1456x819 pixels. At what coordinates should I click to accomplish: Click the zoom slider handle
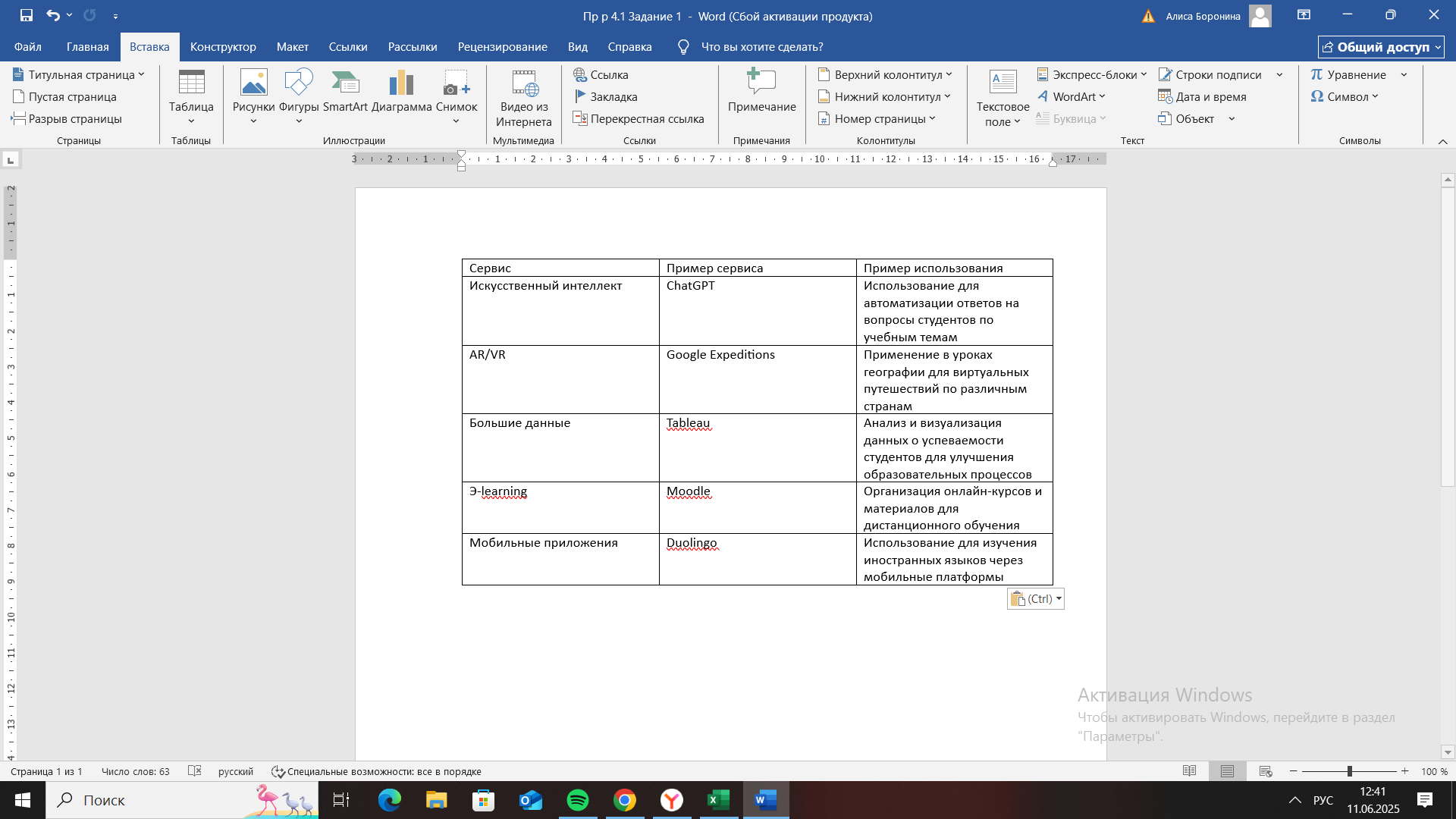coord(1349,771)
